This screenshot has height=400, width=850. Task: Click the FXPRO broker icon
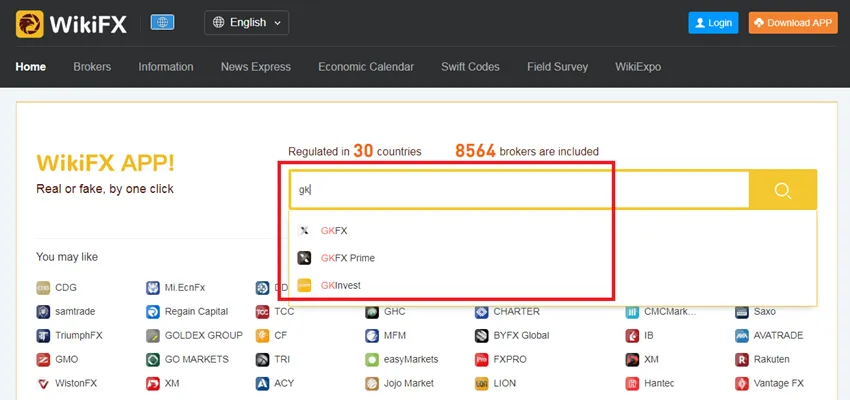[x=481, y=359]
